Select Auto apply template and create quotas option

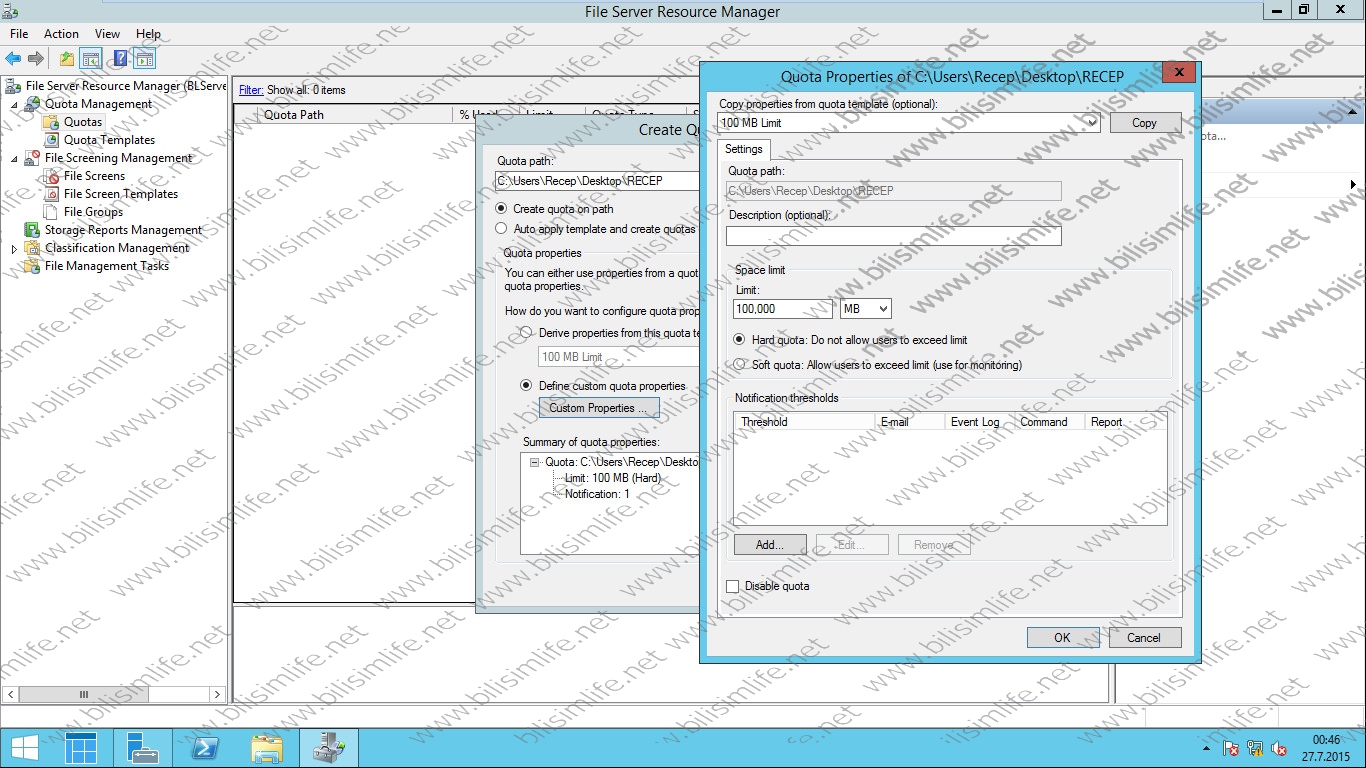502,229
